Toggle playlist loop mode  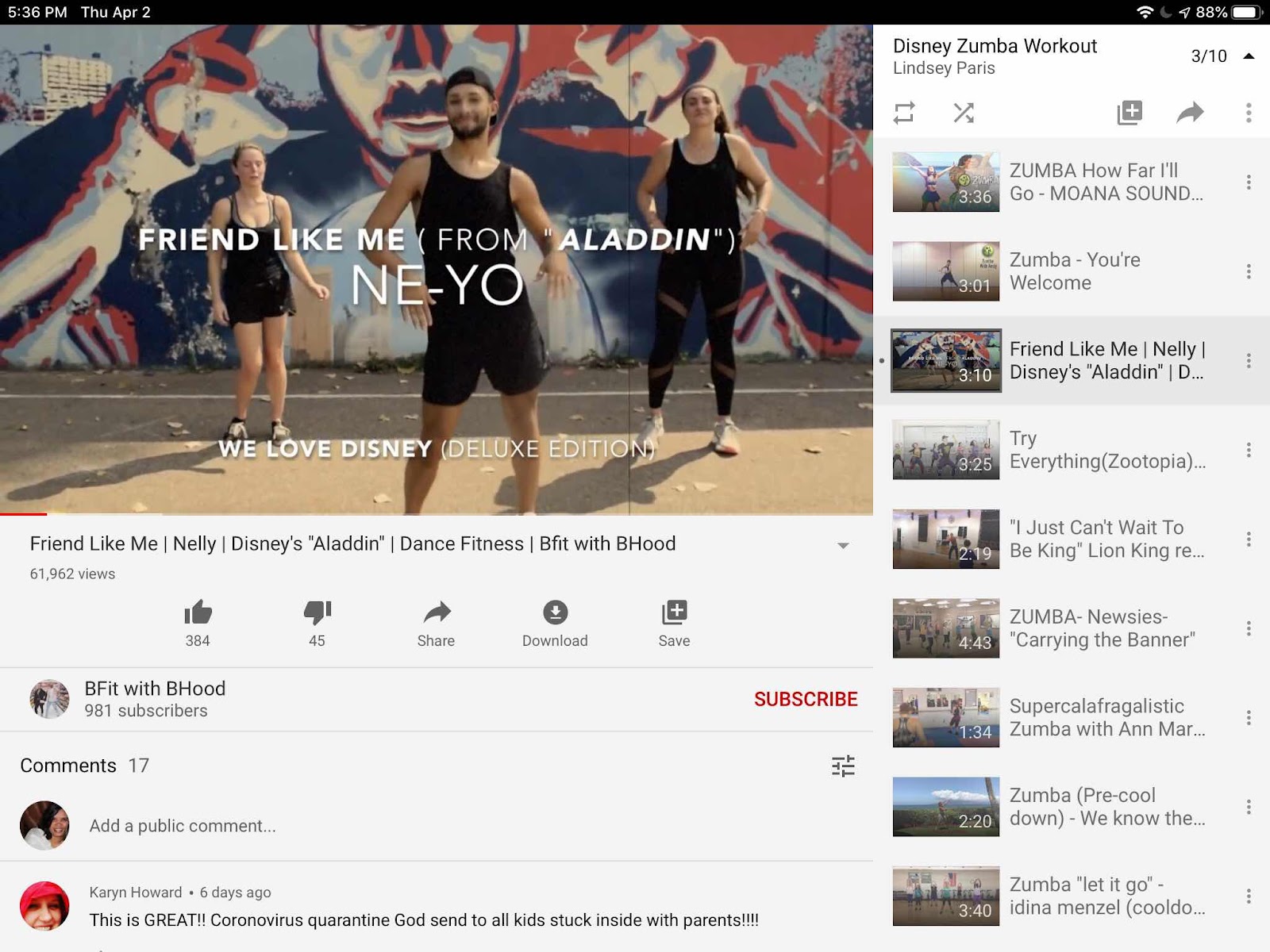tap(904, 113)
